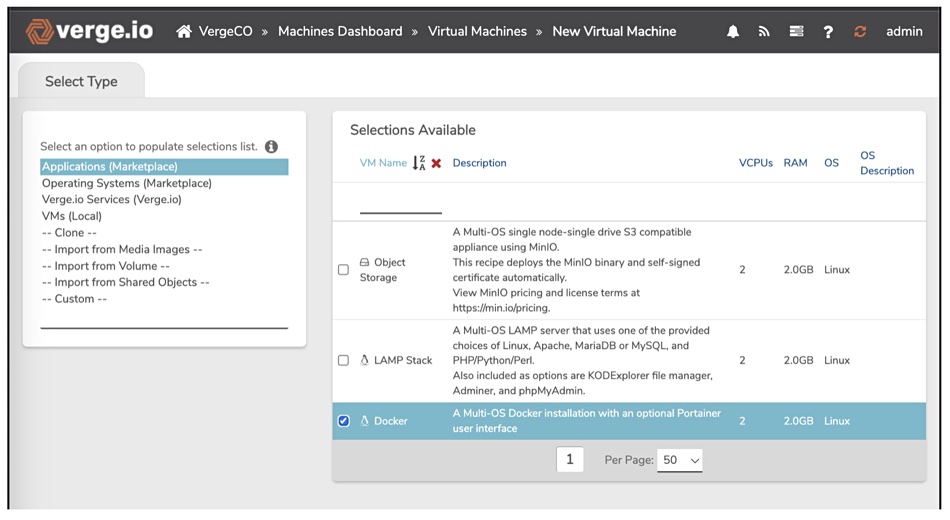
Task: Toggle the Z-A sort icon on VM Name
Action: [419, 163]
